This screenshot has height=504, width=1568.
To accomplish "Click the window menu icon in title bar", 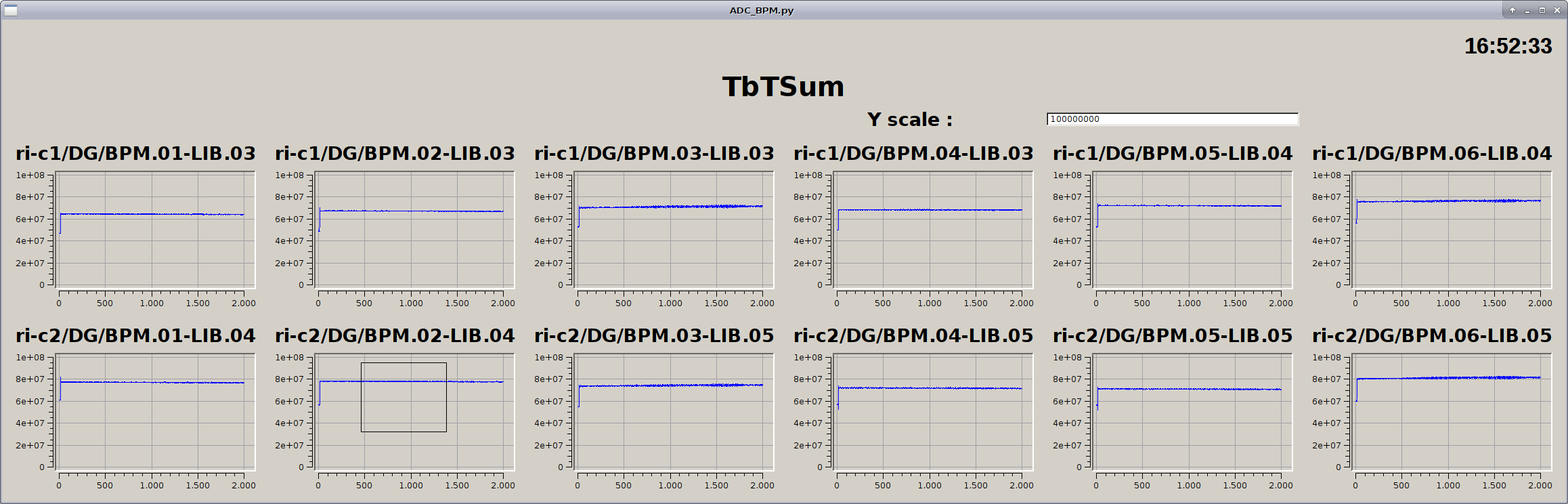I will pos(10,10).
